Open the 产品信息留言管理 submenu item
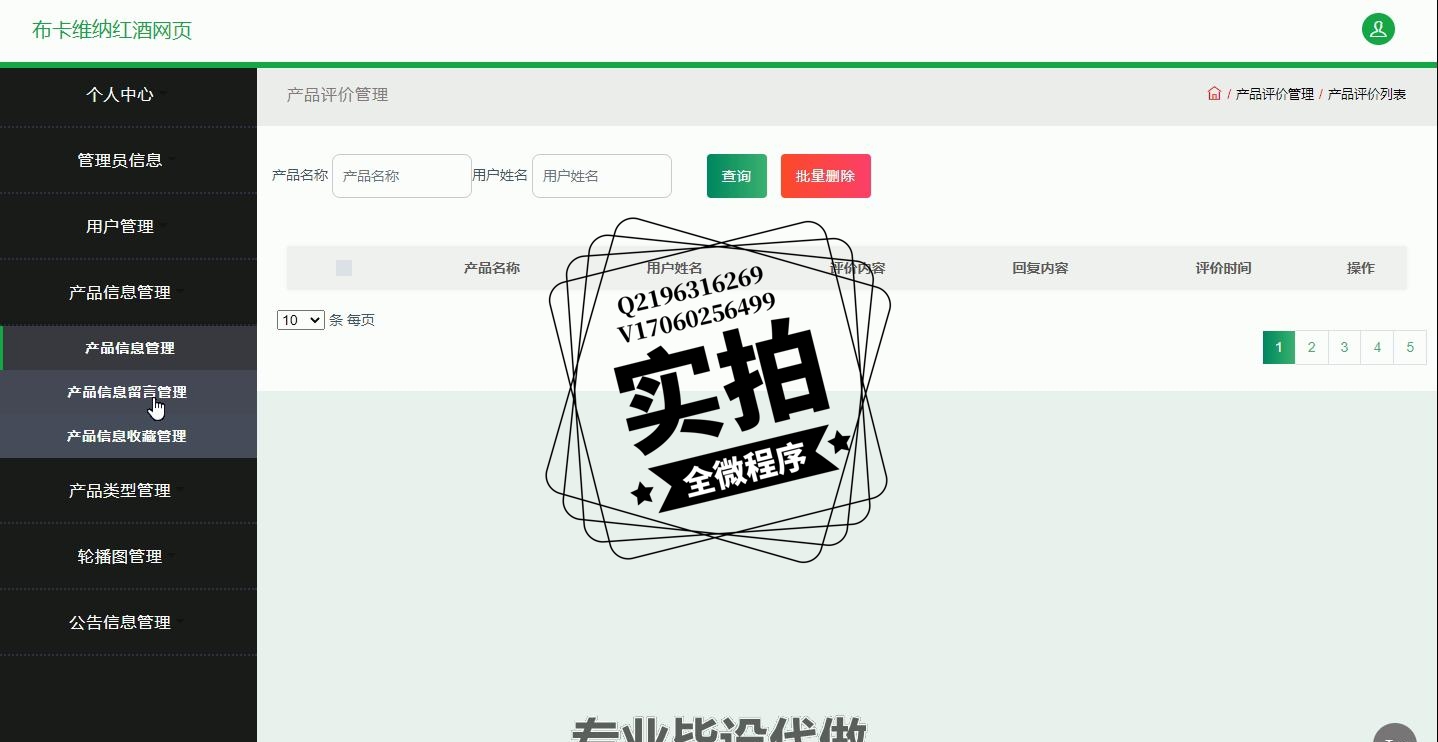The width and height of the screenshot is (1438, 742). [127, 392]
